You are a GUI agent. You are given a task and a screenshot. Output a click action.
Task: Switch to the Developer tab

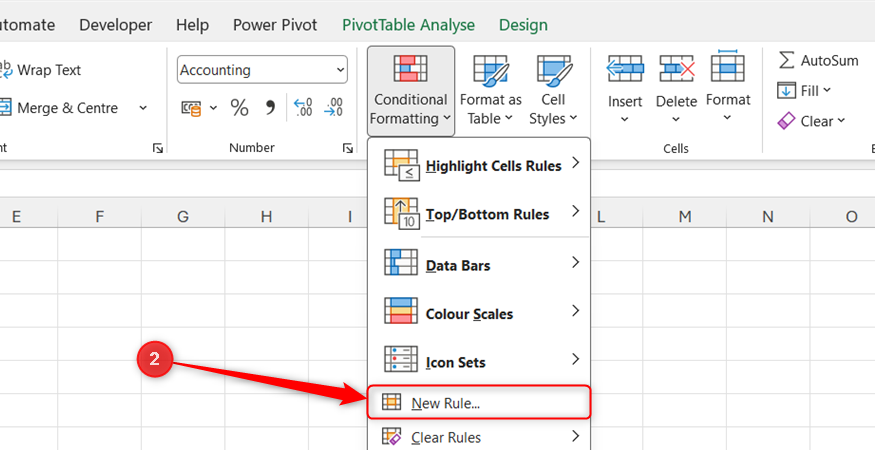[116, 25]
